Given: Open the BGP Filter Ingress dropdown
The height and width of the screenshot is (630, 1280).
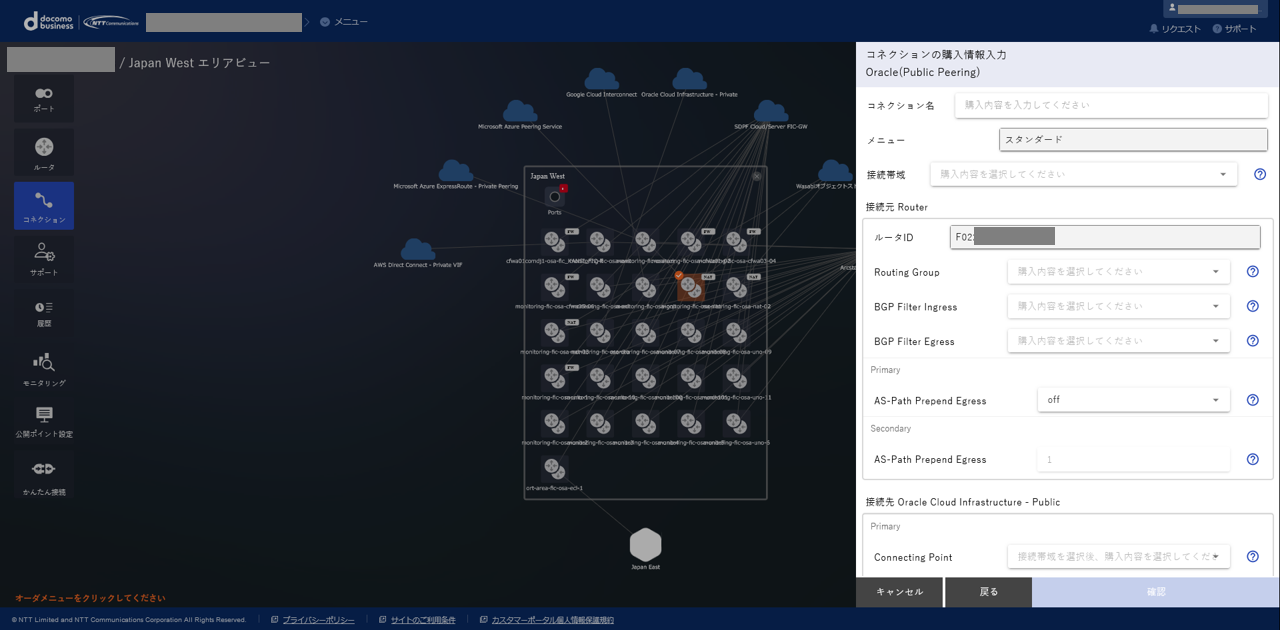Looking at the screenshot, I should click(1118, 306).
